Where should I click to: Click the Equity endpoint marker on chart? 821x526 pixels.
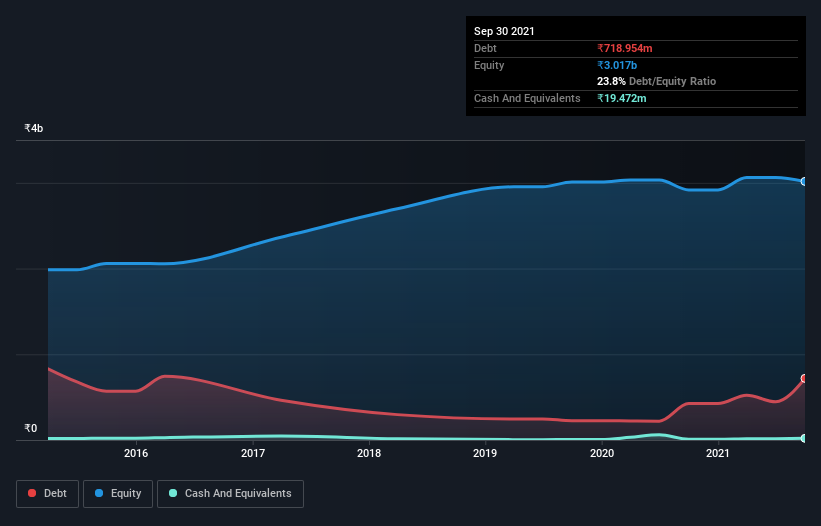point(804,182)
